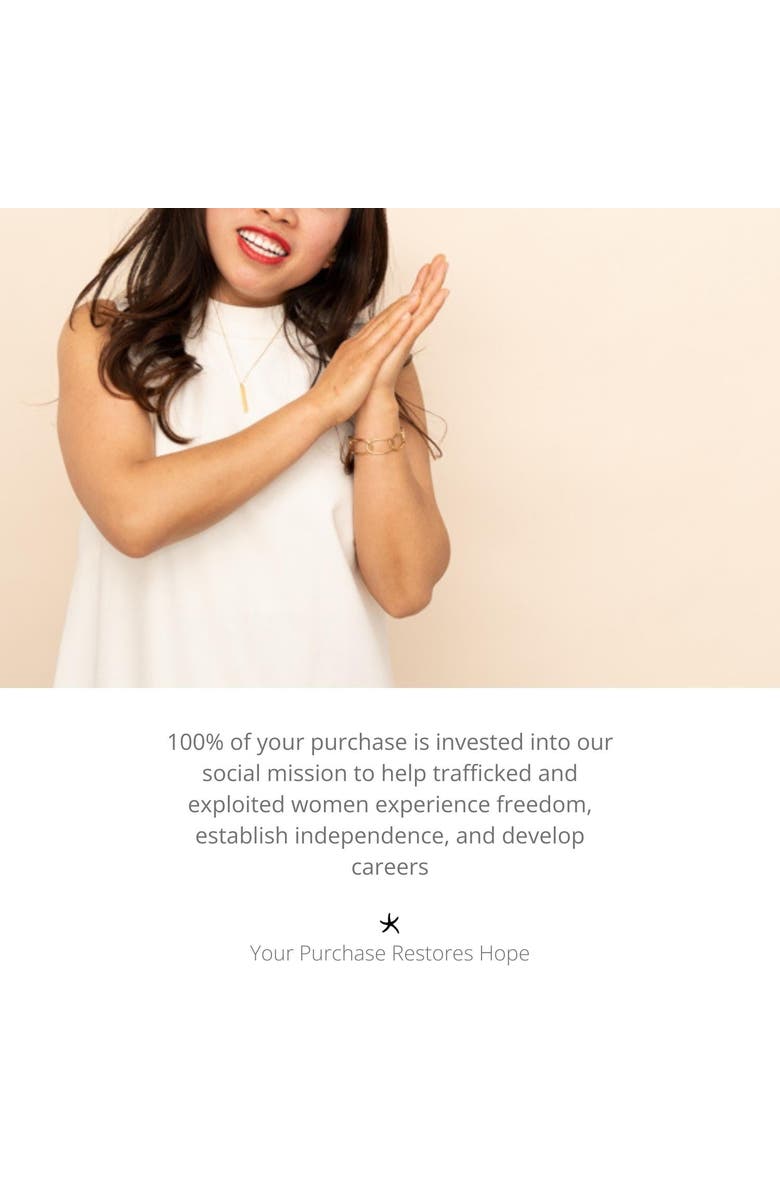Click the black asterisk star icon
Screen dimensions: 780x1196
[x=390, y=924]
